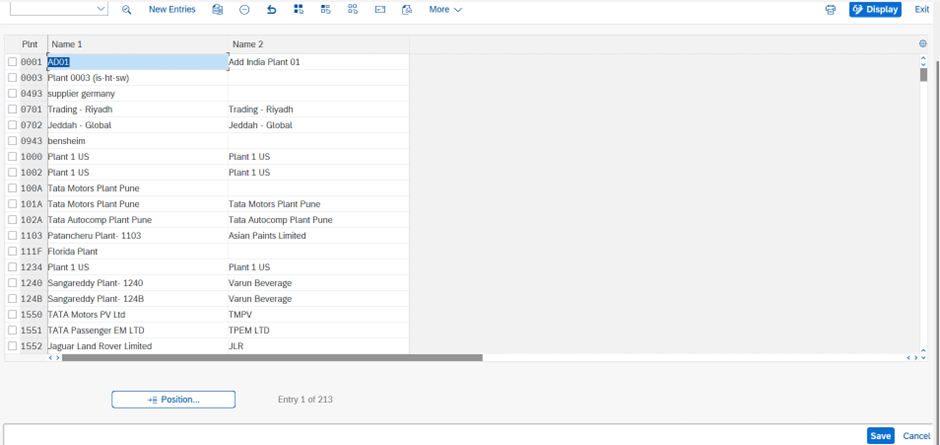This screenshot has width=940, height=445.
Task: Click plant code 101A
Action: click(32, 204)
